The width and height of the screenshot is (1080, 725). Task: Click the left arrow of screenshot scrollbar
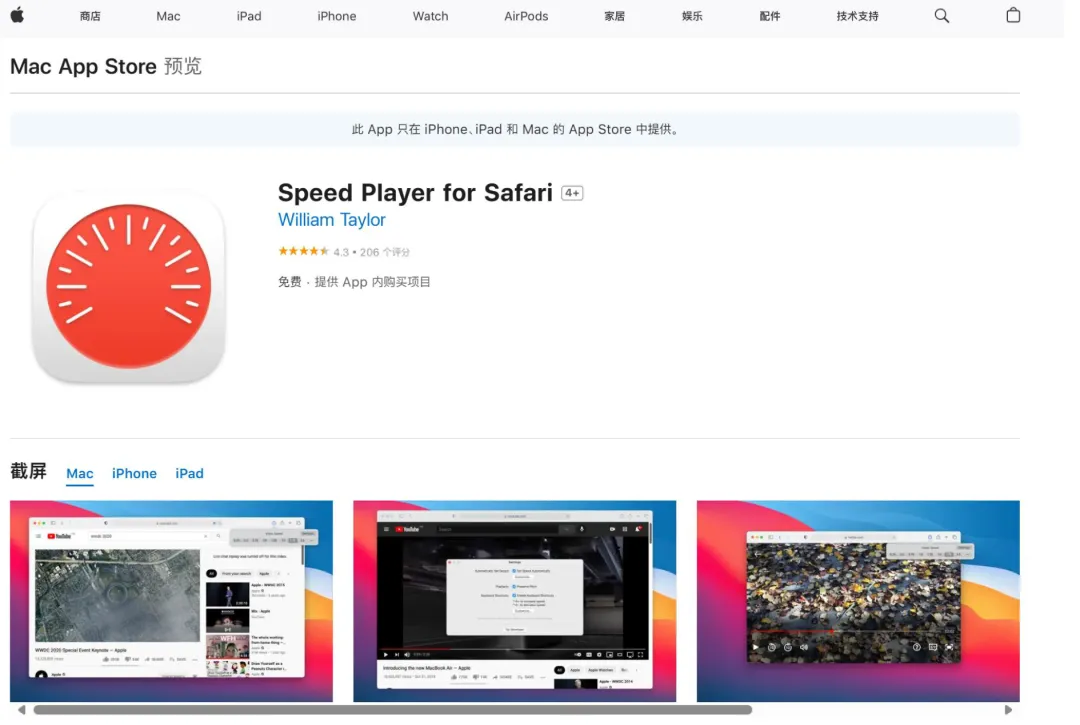point(22,709)
